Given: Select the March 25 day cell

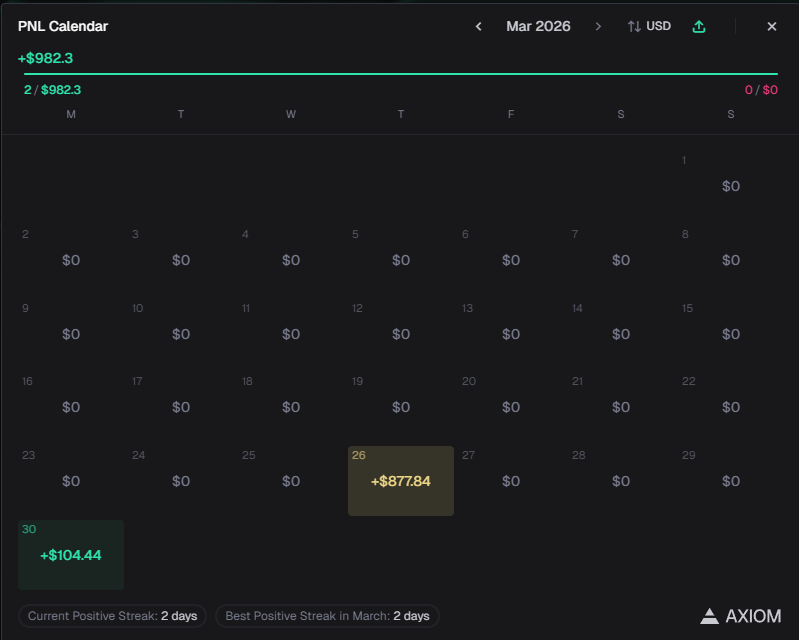Looking at the screenshot, I should [291, 481].
